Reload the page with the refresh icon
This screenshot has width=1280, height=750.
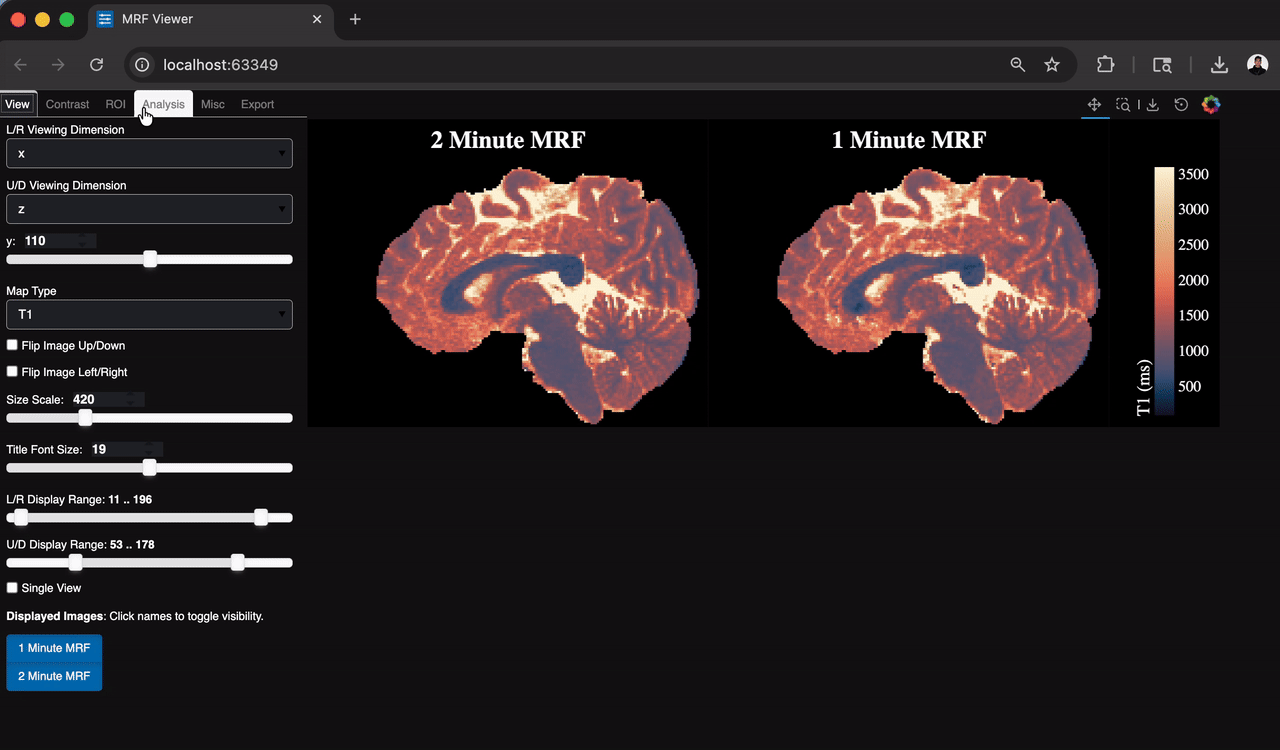pyautogui.click(x=96, y=64)
